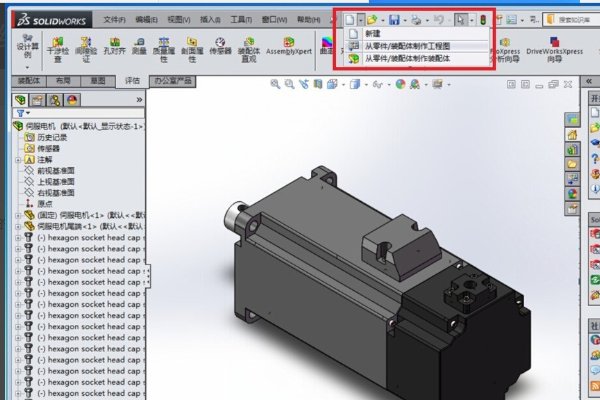This screenshot has height=400, width=600.
Task: Open the yellow folder task pane tab
Action: point(572,164)
